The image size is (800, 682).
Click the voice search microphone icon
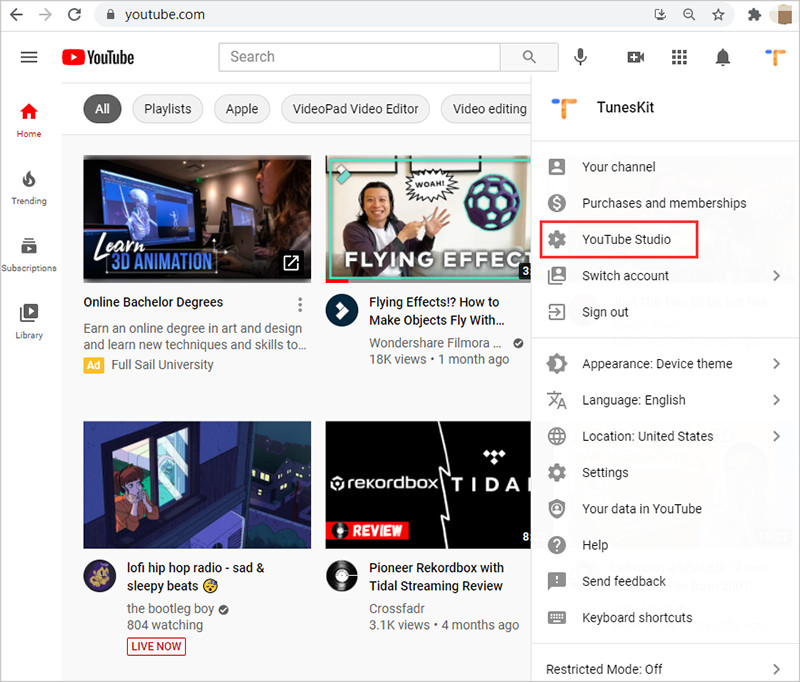pos(580,57)
